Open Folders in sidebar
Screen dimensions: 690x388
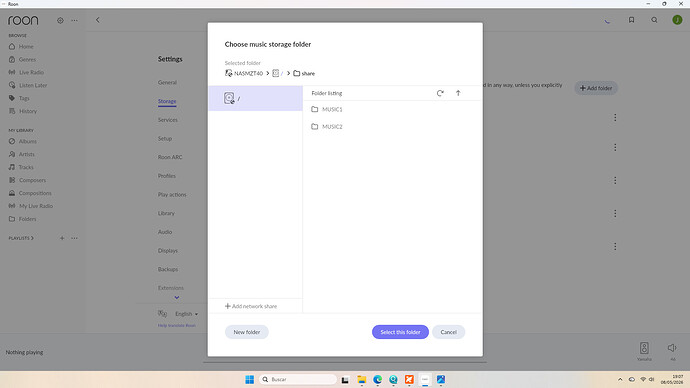(22, 219)
